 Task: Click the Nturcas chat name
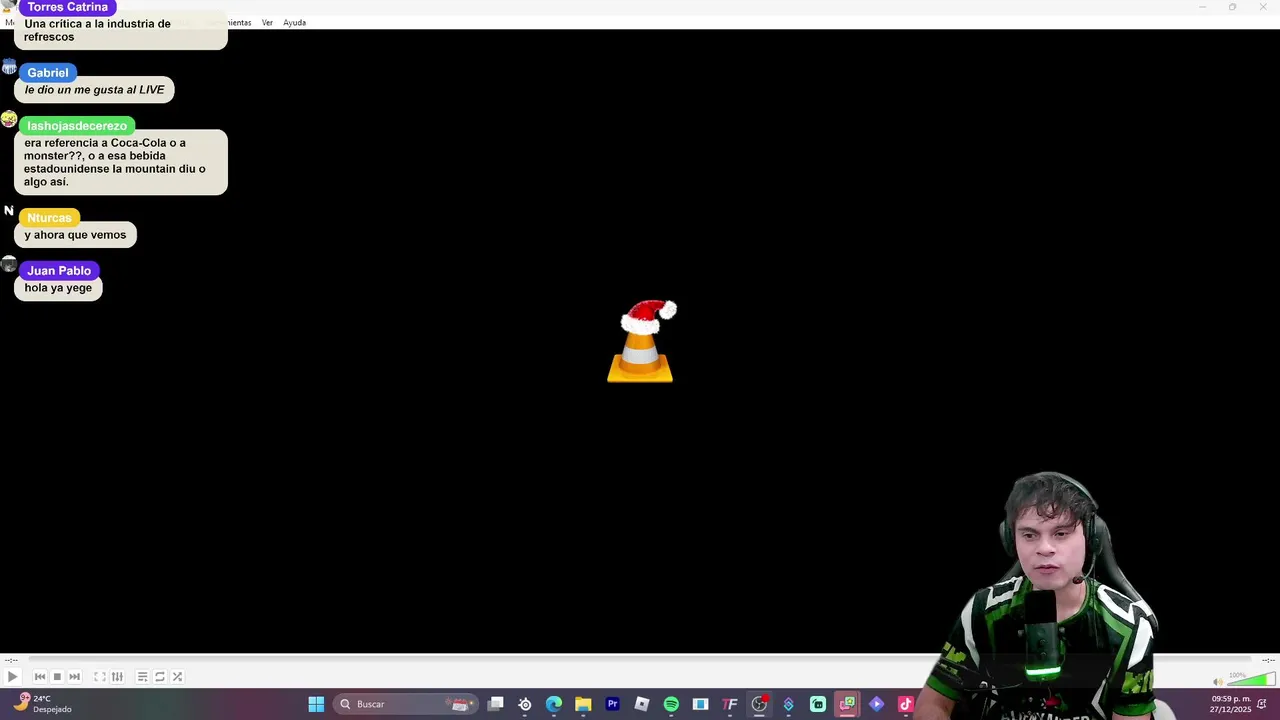[x=49, y=218]
